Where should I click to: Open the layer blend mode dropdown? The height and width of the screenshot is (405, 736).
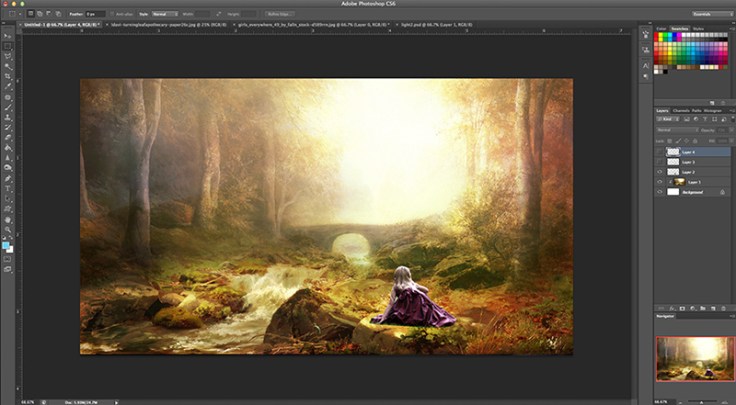point(675,130)
